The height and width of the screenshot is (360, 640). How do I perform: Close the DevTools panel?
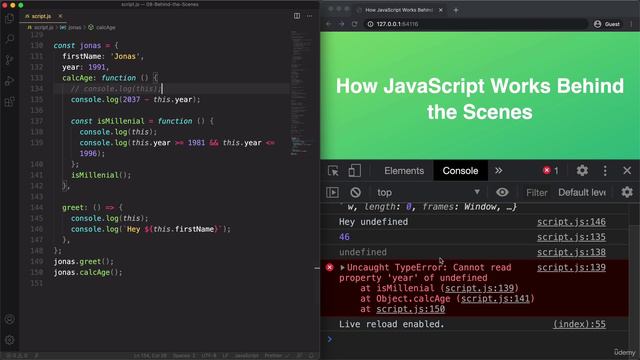[627, 171]
